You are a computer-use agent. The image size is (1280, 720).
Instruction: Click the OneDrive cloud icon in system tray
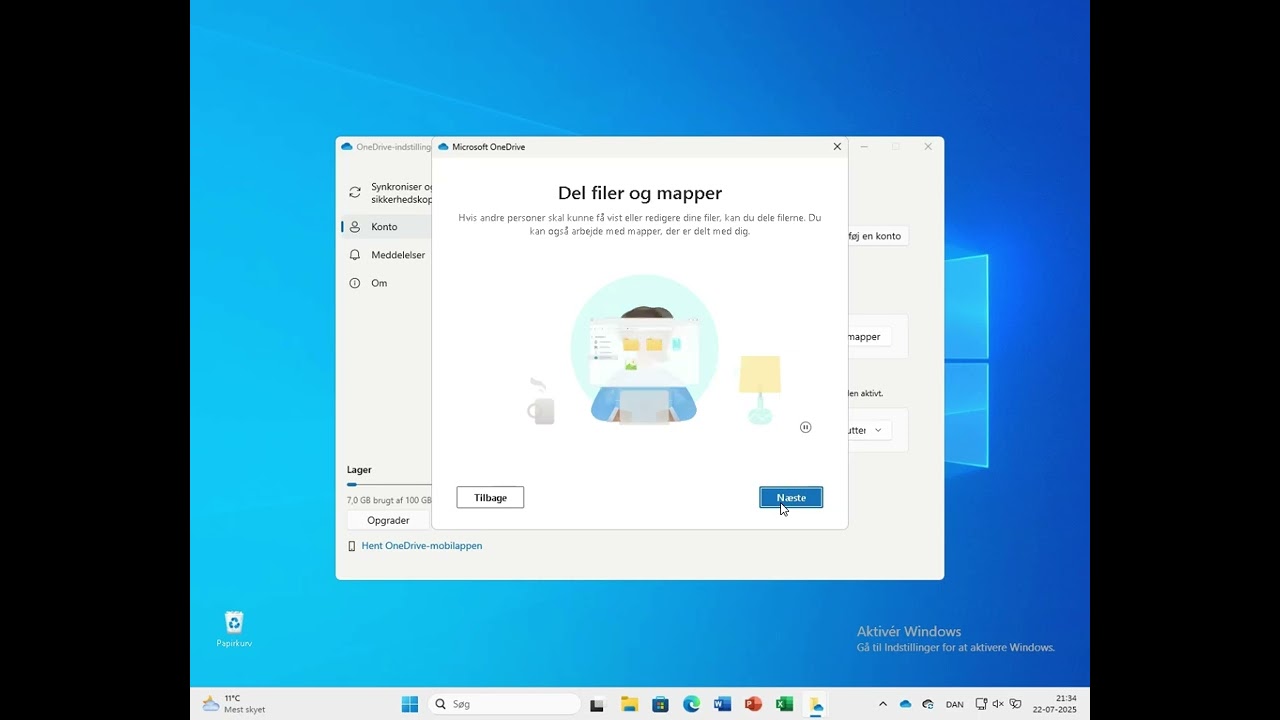pyautogui.click(x=905, y=704)
